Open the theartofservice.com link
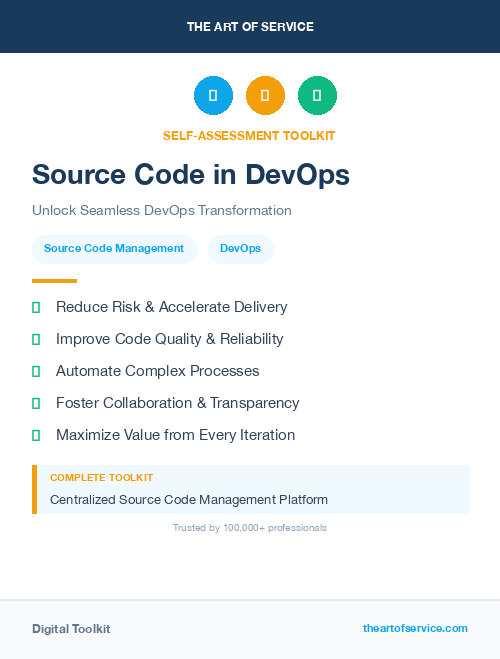The height and width of the screenshot is (659, 500). pos(415,628)
